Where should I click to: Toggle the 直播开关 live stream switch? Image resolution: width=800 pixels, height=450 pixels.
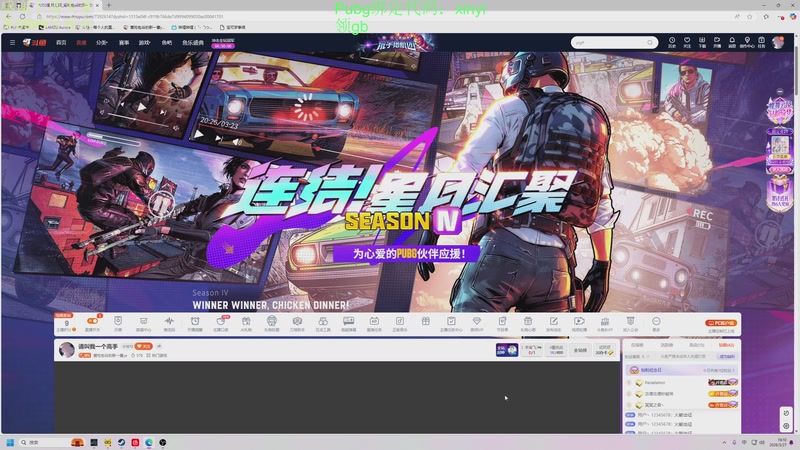93,323
